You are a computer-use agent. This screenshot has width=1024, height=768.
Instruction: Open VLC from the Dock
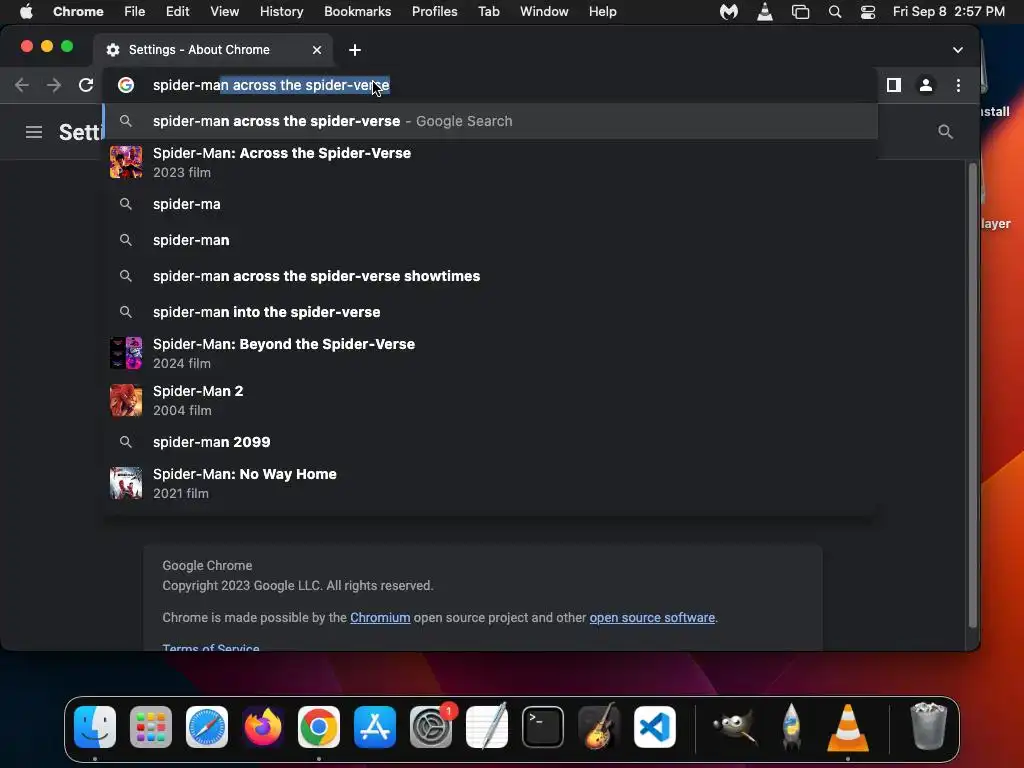tap(848, 728)
